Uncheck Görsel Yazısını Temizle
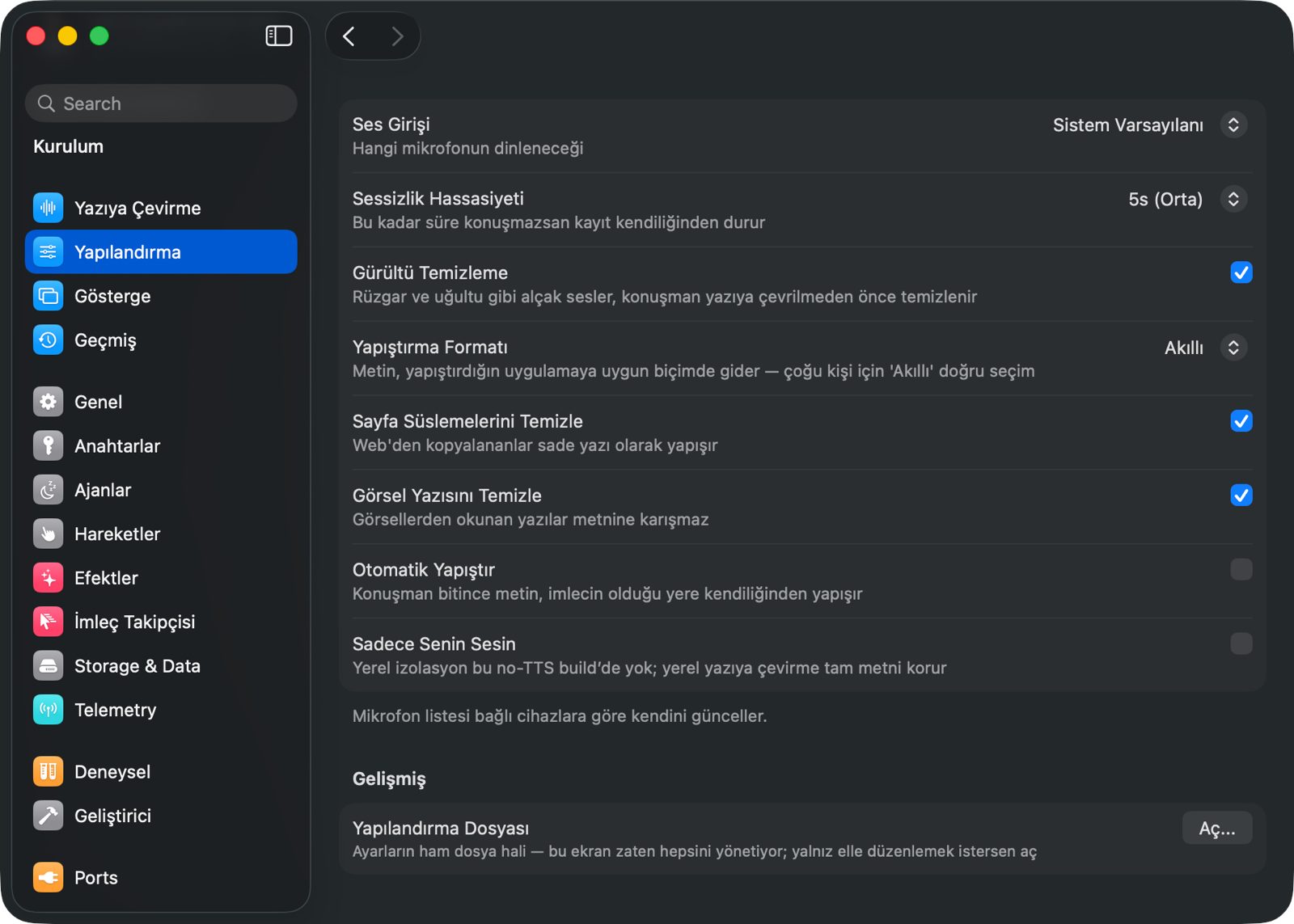The width and height of the screenshot is (1294, 924). point(1241,496)
